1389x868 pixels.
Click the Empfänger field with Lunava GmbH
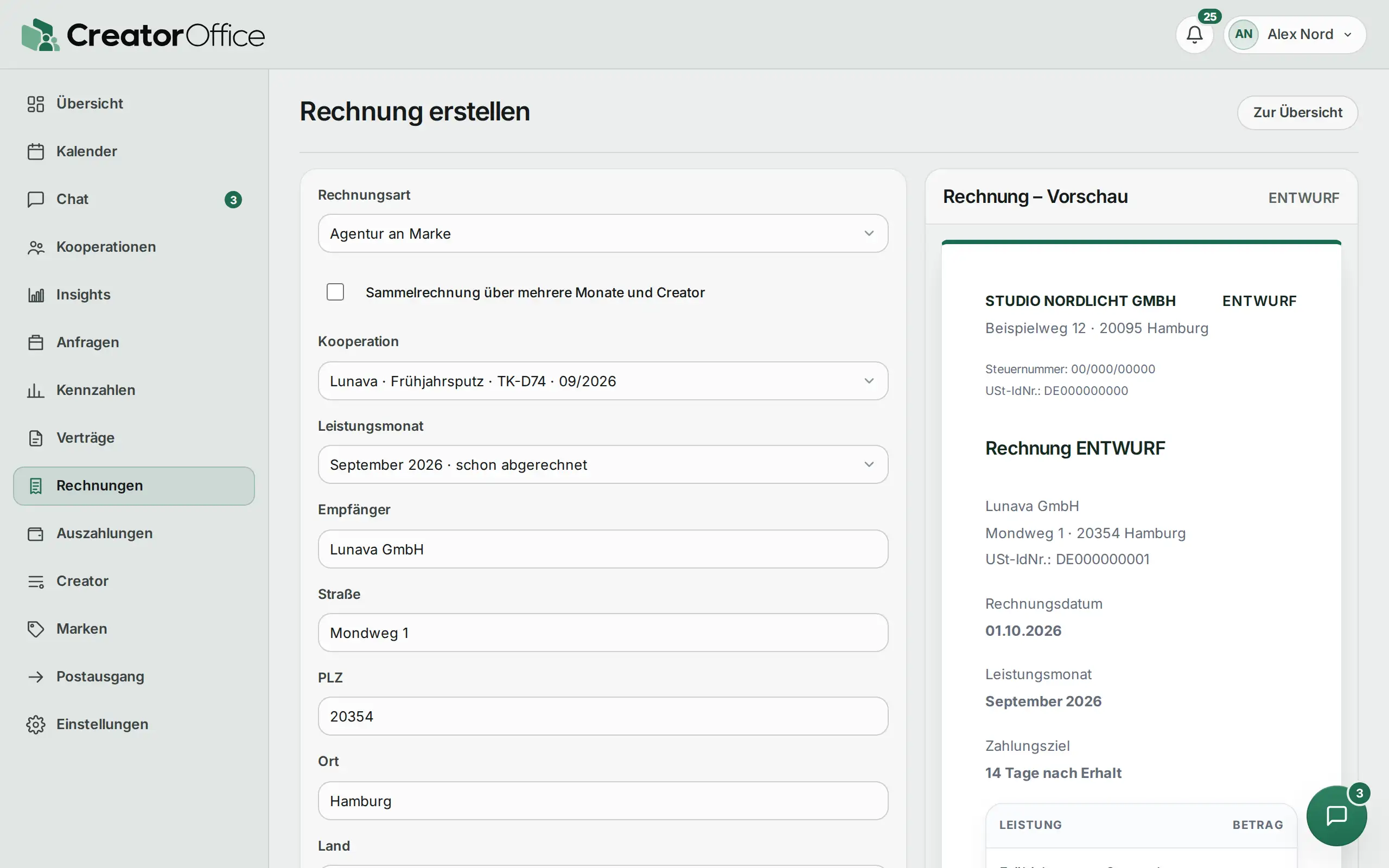pyautogui.click(x=603, y=549)
